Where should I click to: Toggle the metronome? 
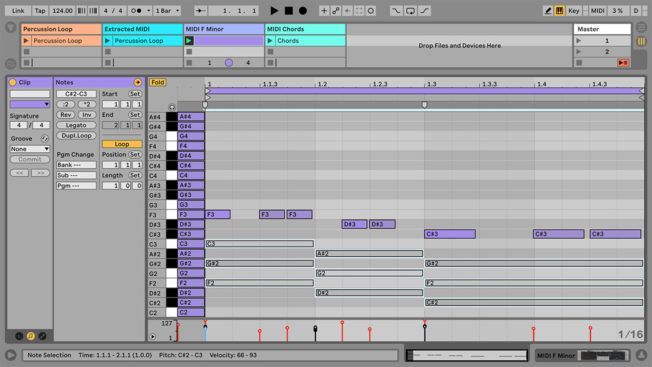click(136, 10)
